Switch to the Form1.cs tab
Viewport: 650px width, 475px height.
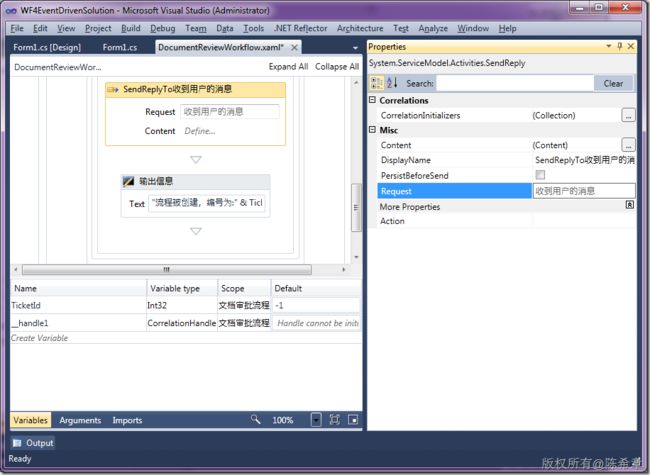point(120,47)
